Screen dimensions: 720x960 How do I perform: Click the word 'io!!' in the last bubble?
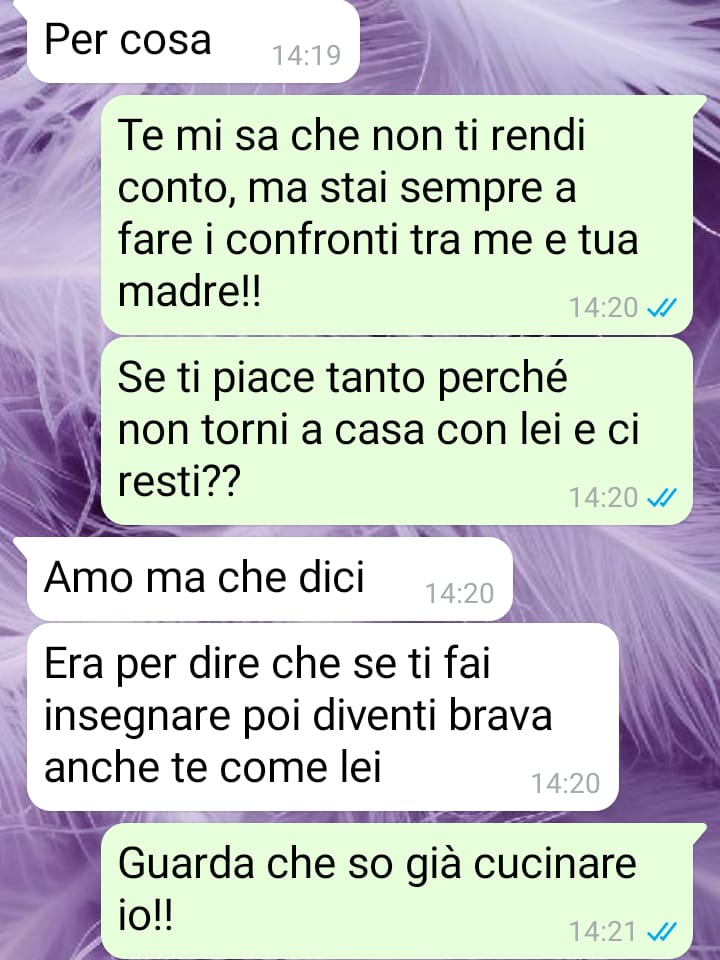coord(145,916)
